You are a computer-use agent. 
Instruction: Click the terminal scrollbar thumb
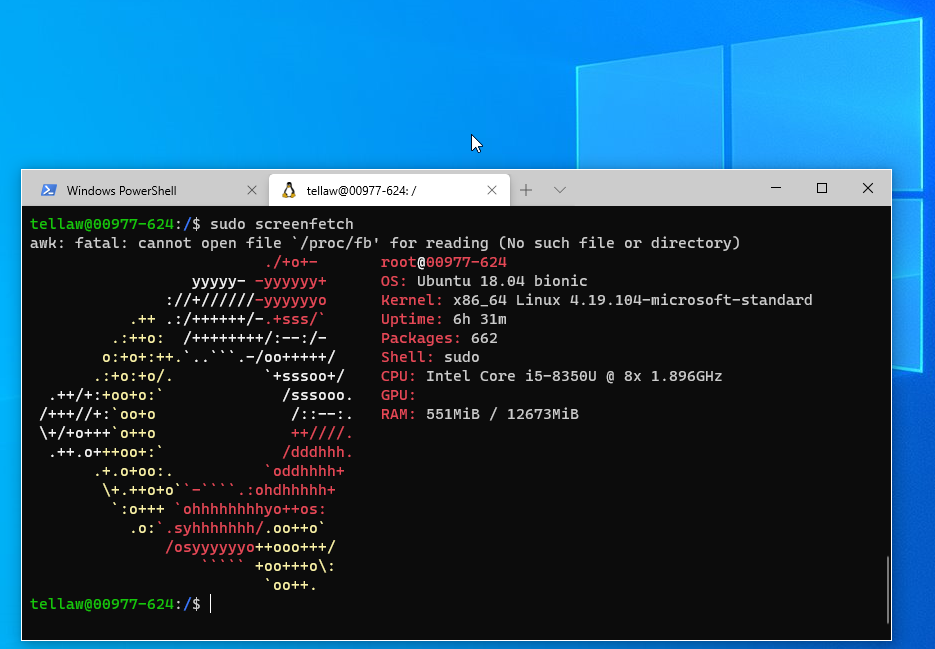click(x=887, y=590)
